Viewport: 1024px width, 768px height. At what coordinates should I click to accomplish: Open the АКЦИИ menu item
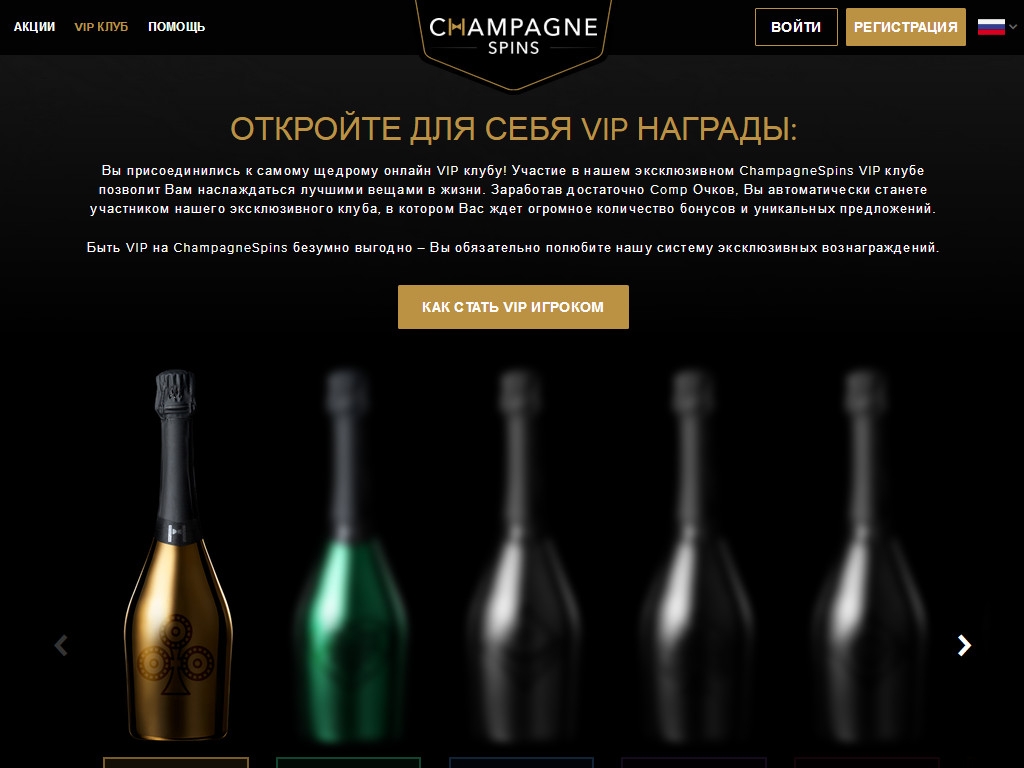(35, 27)
